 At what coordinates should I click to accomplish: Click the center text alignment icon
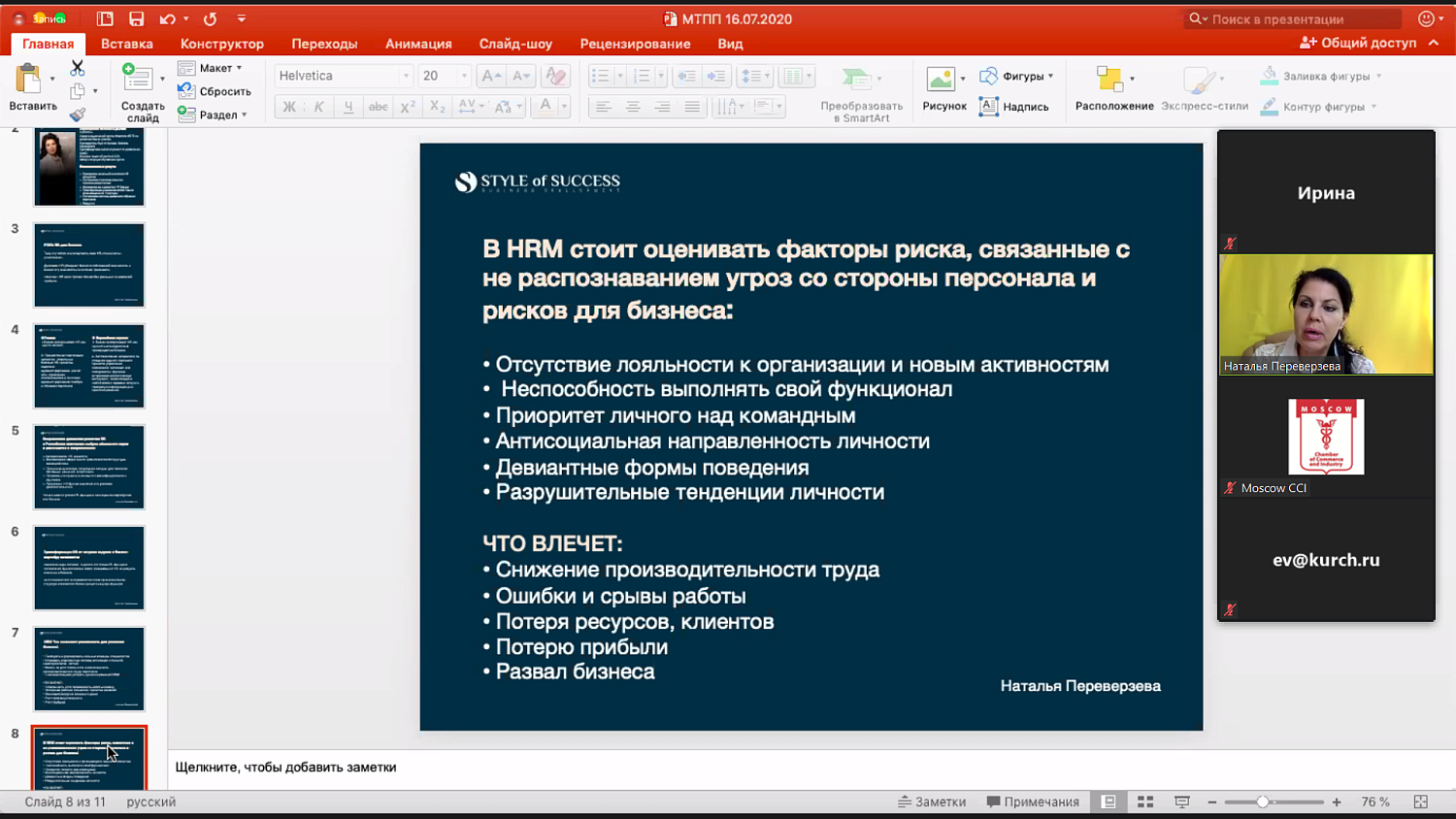tap(633, 107)
